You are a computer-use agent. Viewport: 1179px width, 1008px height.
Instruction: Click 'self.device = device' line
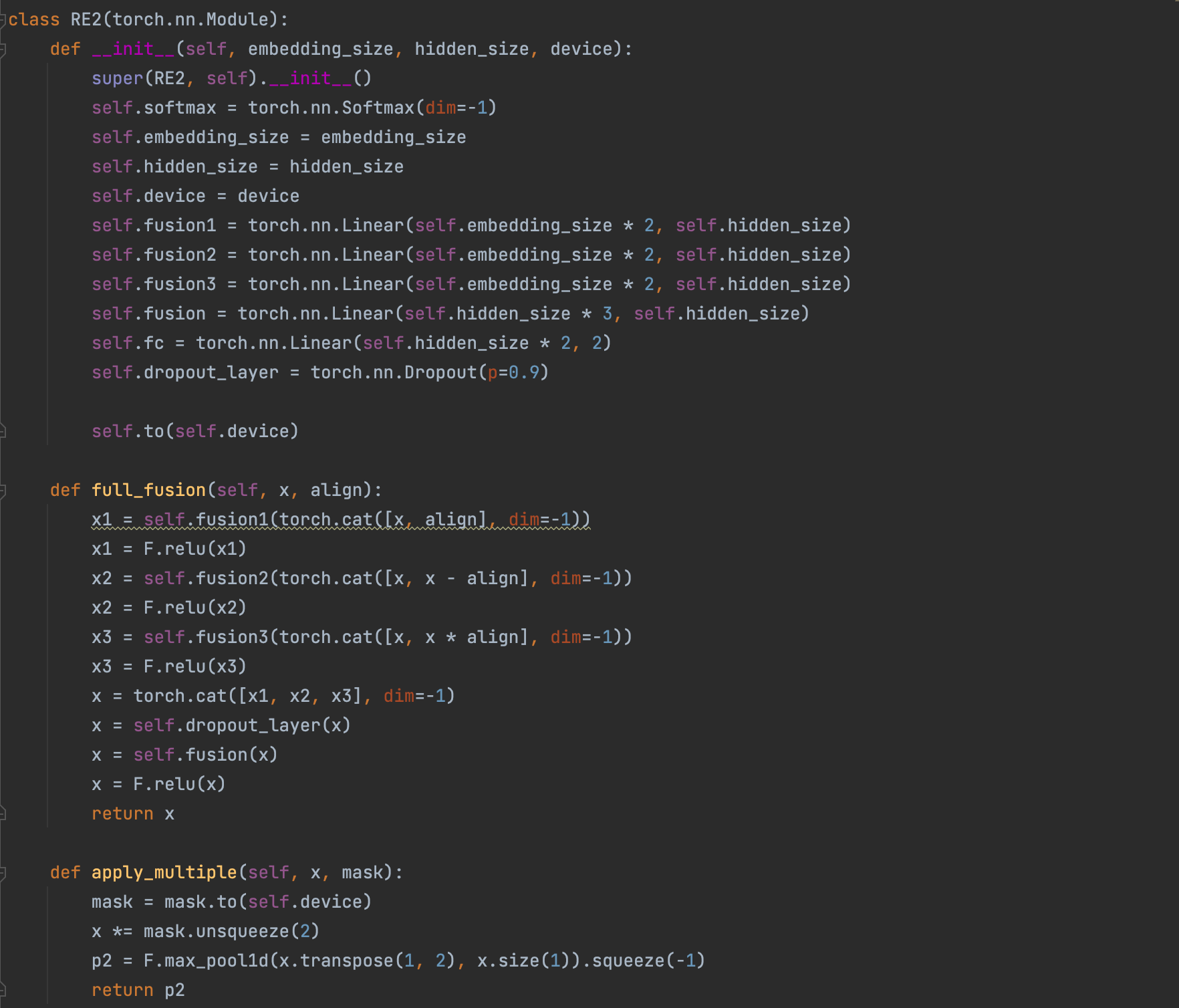195,196
